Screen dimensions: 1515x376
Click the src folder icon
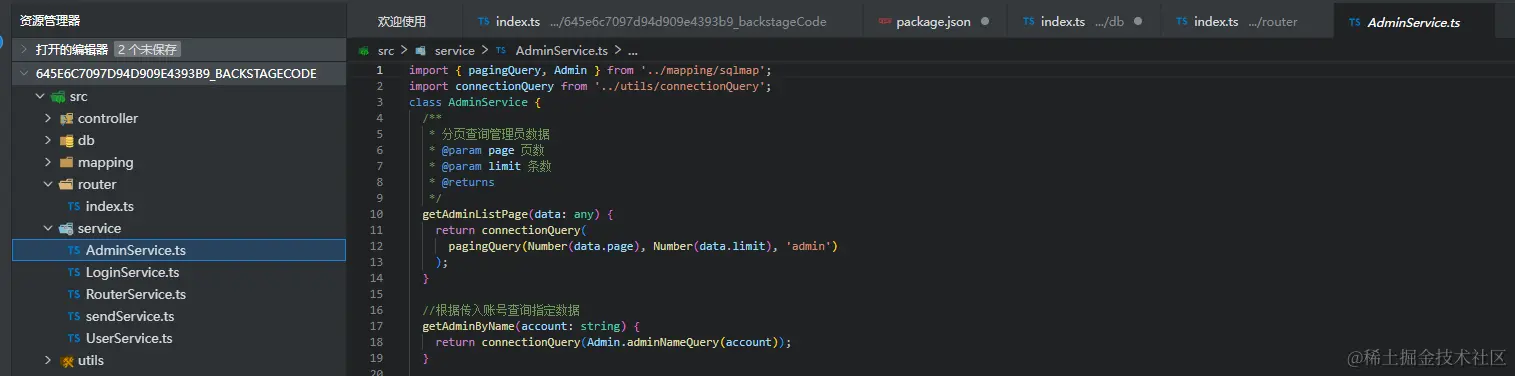pos(58,96)
